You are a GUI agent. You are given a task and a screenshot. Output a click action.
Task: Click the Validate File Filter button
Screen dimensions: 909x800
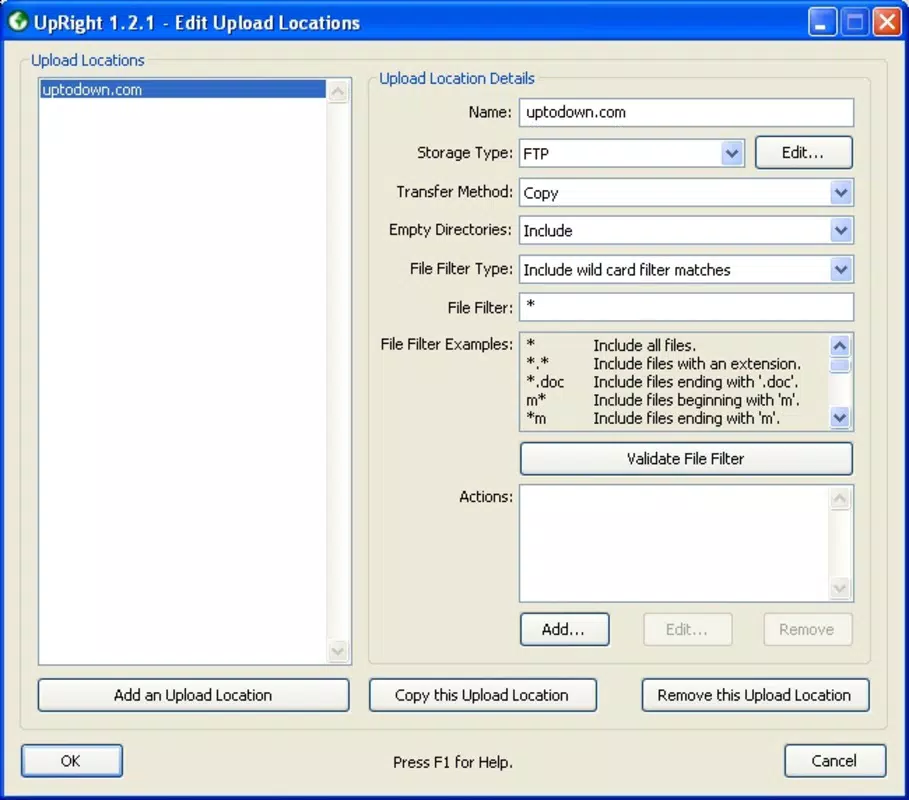(x=686, y=459)
